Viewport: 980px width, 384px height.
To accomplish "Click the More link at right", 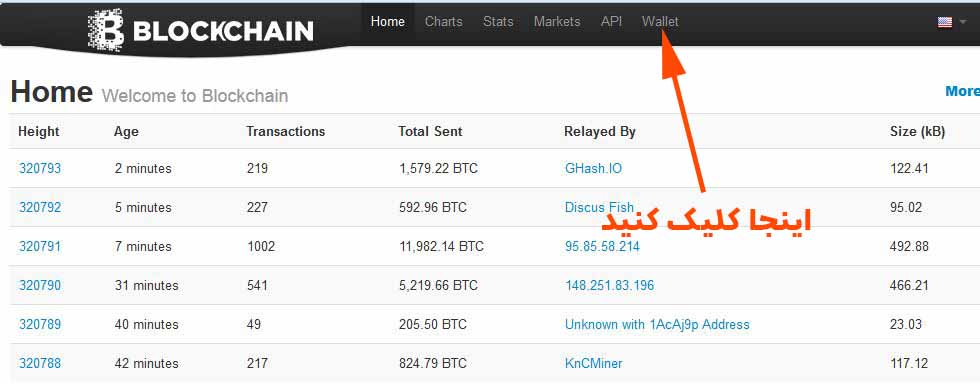I will point(962,91).
